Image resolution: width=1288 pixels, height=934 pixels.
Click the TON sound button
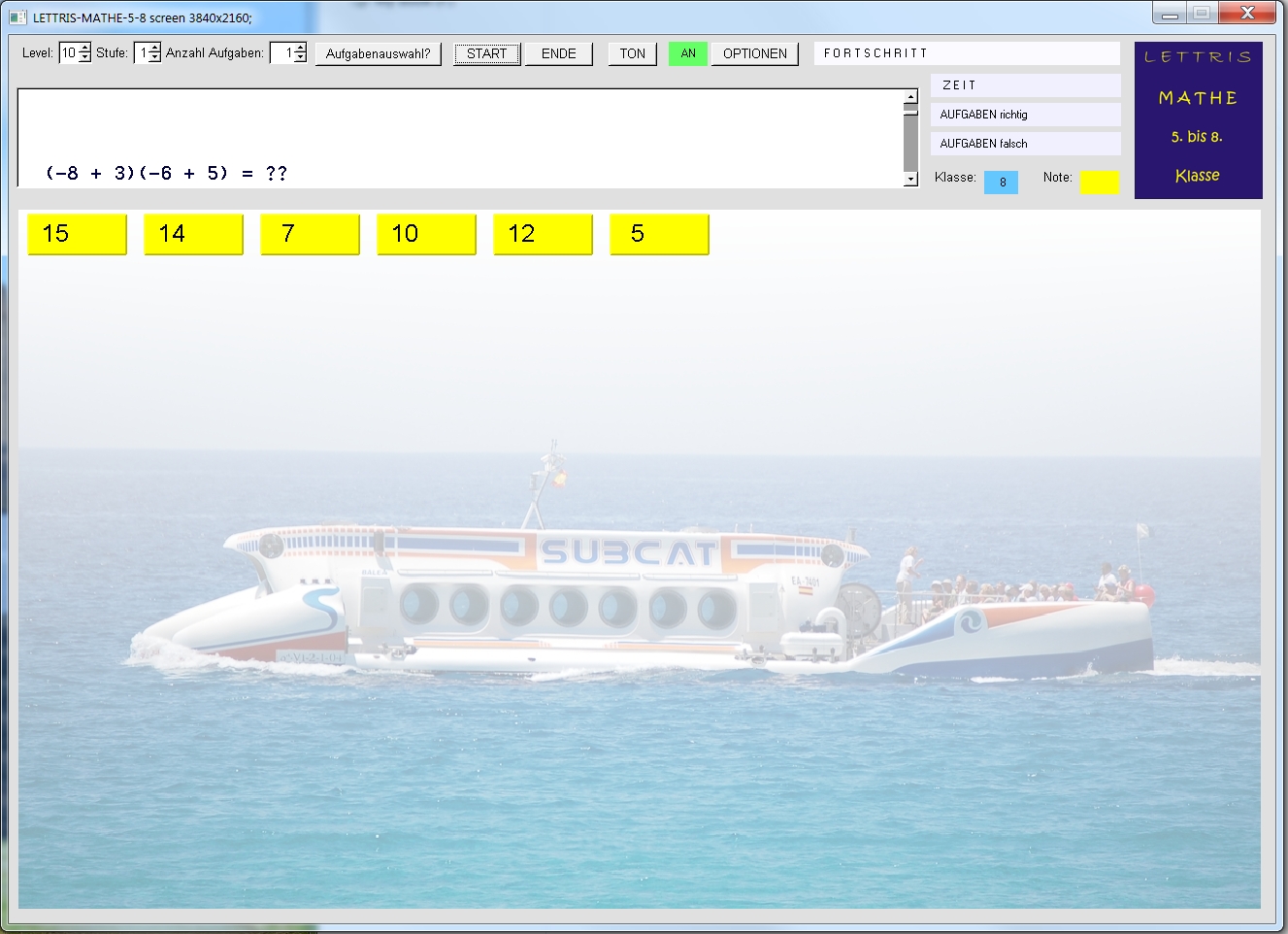click(x=632, y=53)
